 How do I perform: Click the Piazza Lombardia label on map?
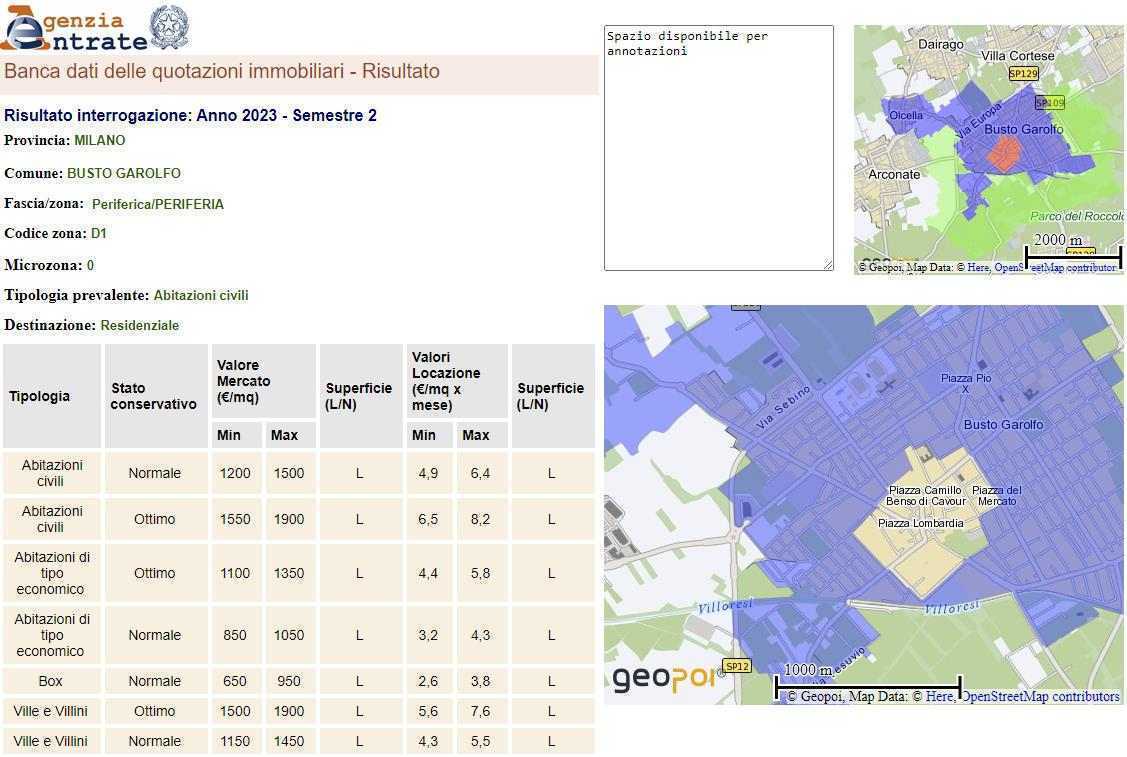click(x=920, y=523)
